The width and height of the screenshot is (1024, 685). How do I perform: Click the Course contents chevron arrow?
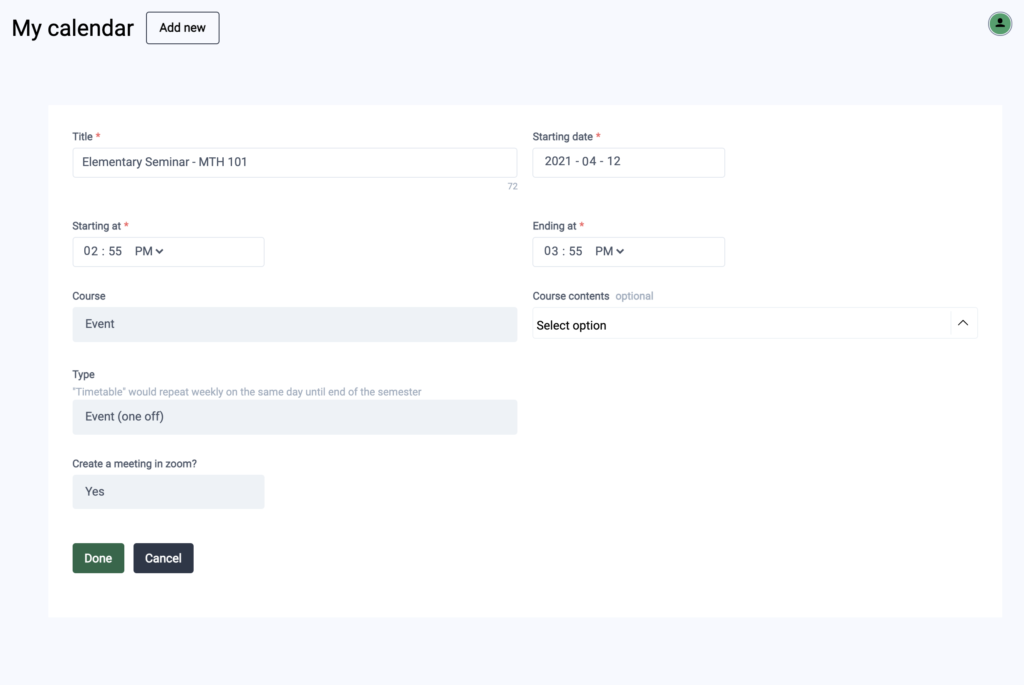963,323
